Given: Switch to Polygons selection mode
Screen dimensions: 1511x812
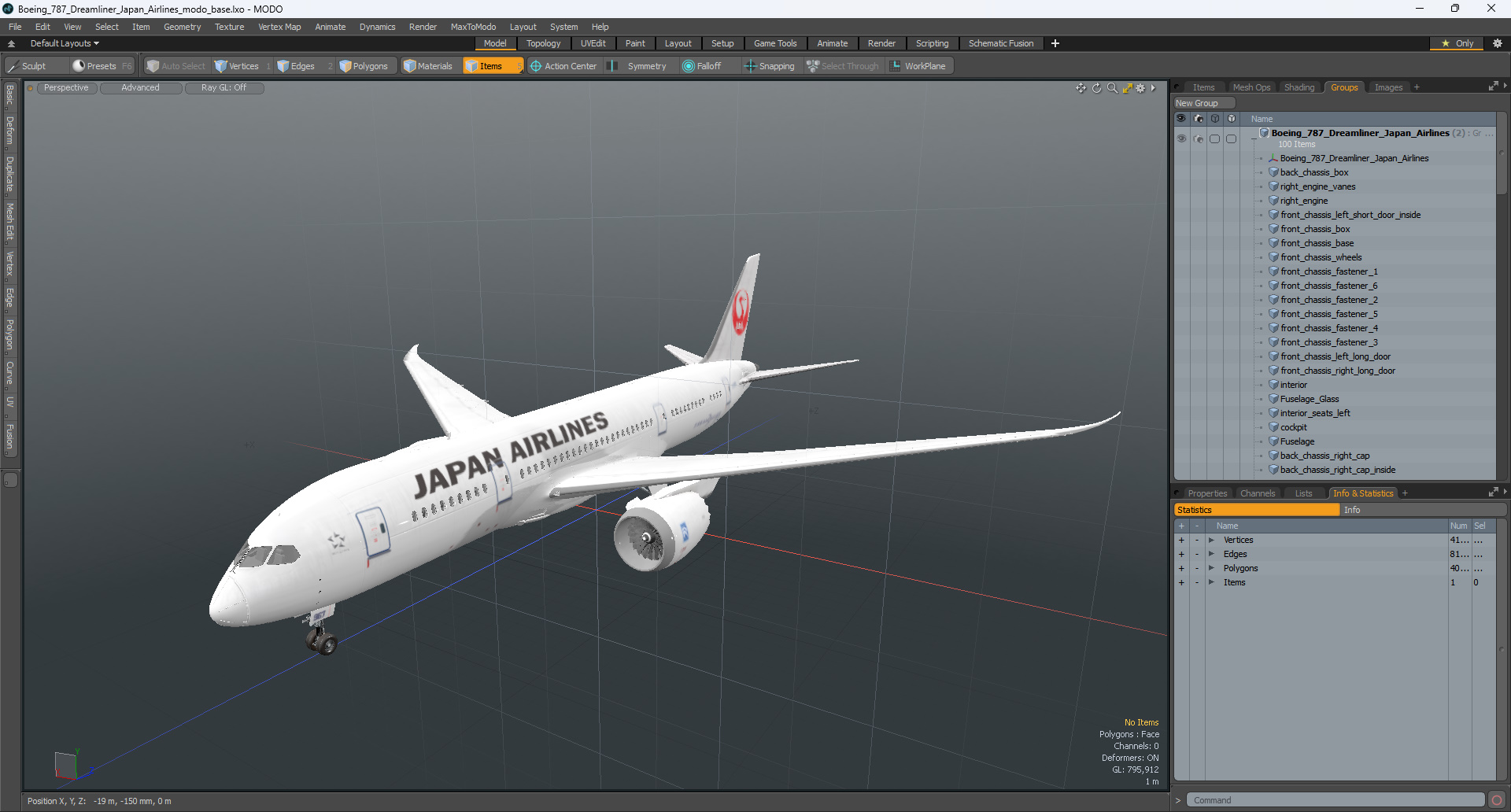Looking at the screenshot, I should point(370,66).
